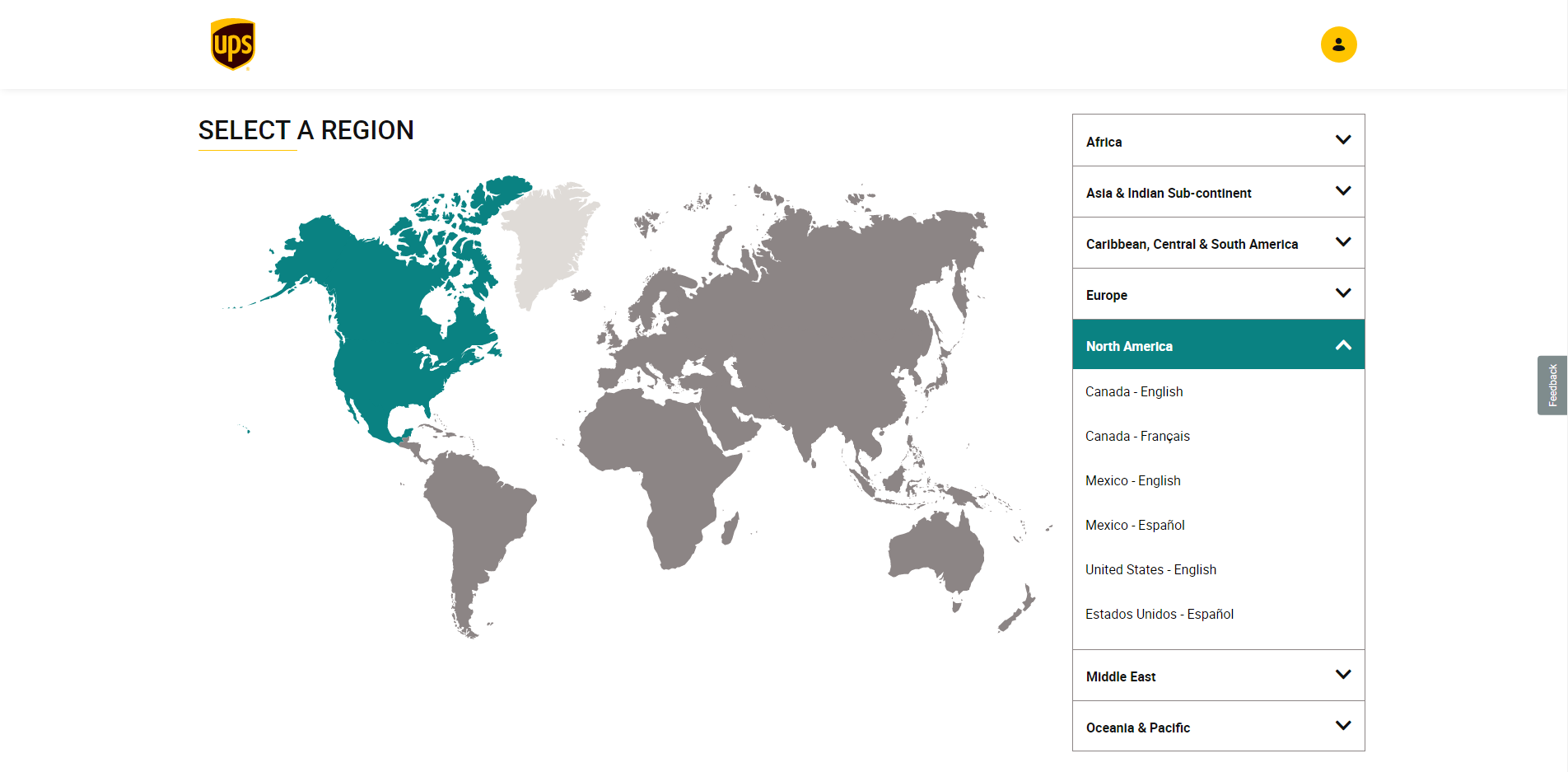Select Mexico - Español option
Image resolution: width=1568 pixels, height=772 pixels.
(x=1135, y=525)
